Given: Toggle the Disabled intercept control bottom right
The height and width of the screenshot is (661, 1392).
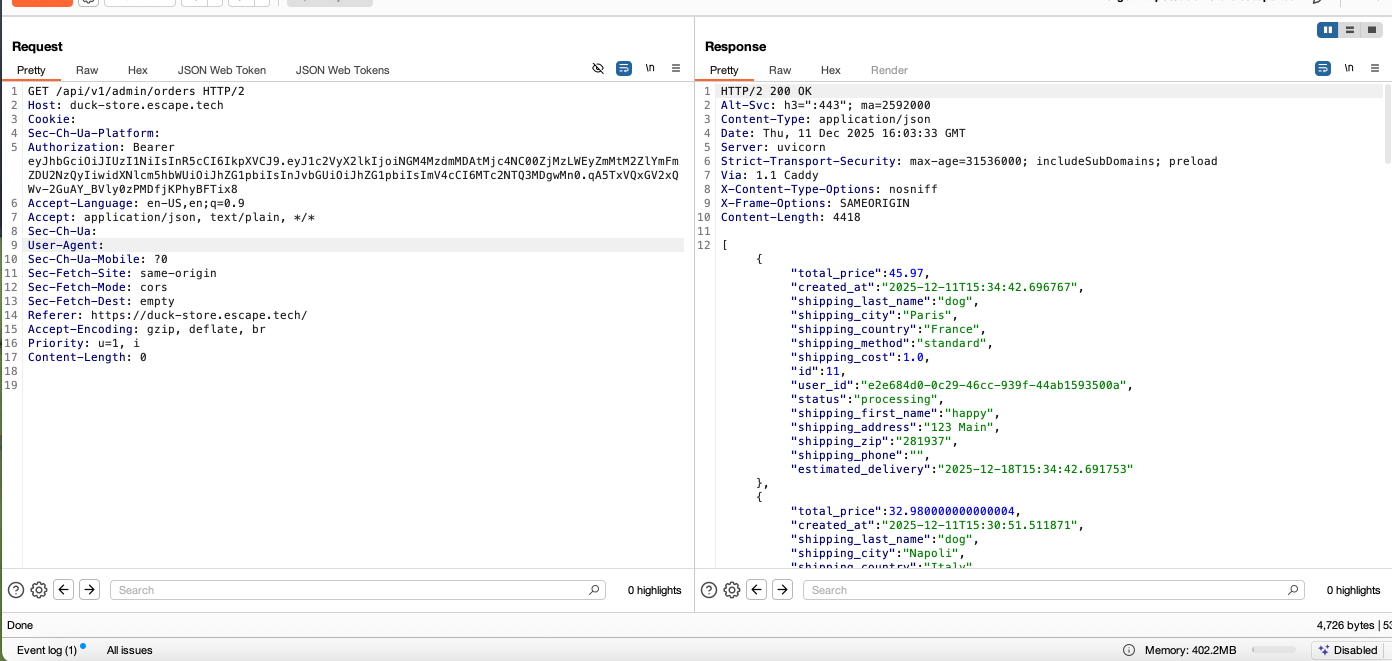Looking at the screenshot, I should [x=1349, y=649].
